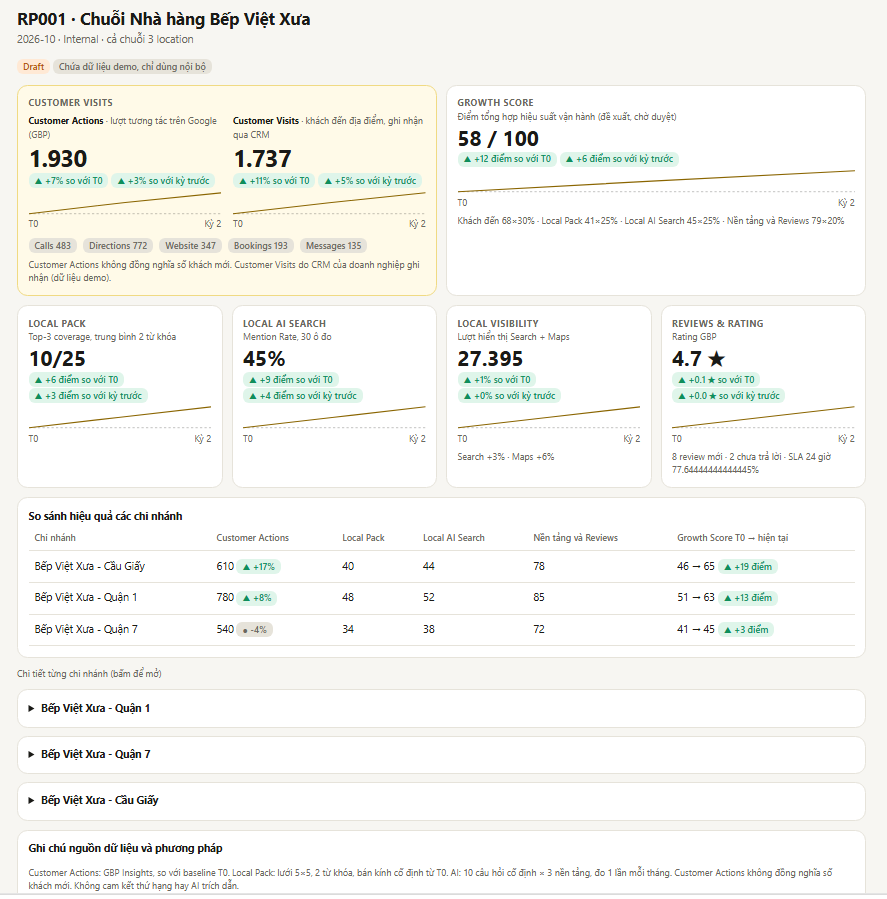The height and width of the screenshot is (899, 887).
Task: Click the Local Pack column header
Action: 363,538
